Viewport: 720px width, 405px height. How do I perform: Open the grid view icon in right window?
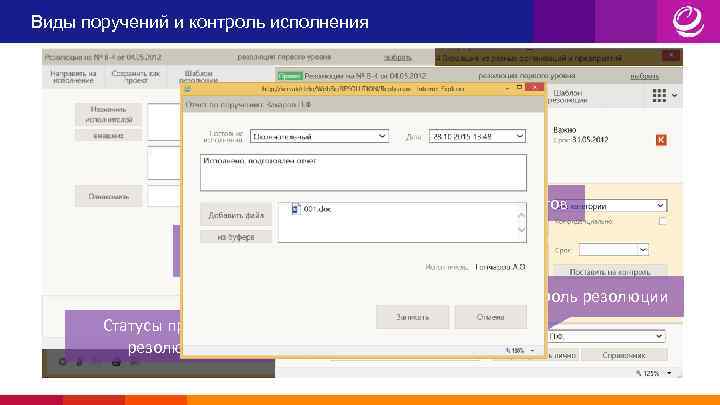659,96
